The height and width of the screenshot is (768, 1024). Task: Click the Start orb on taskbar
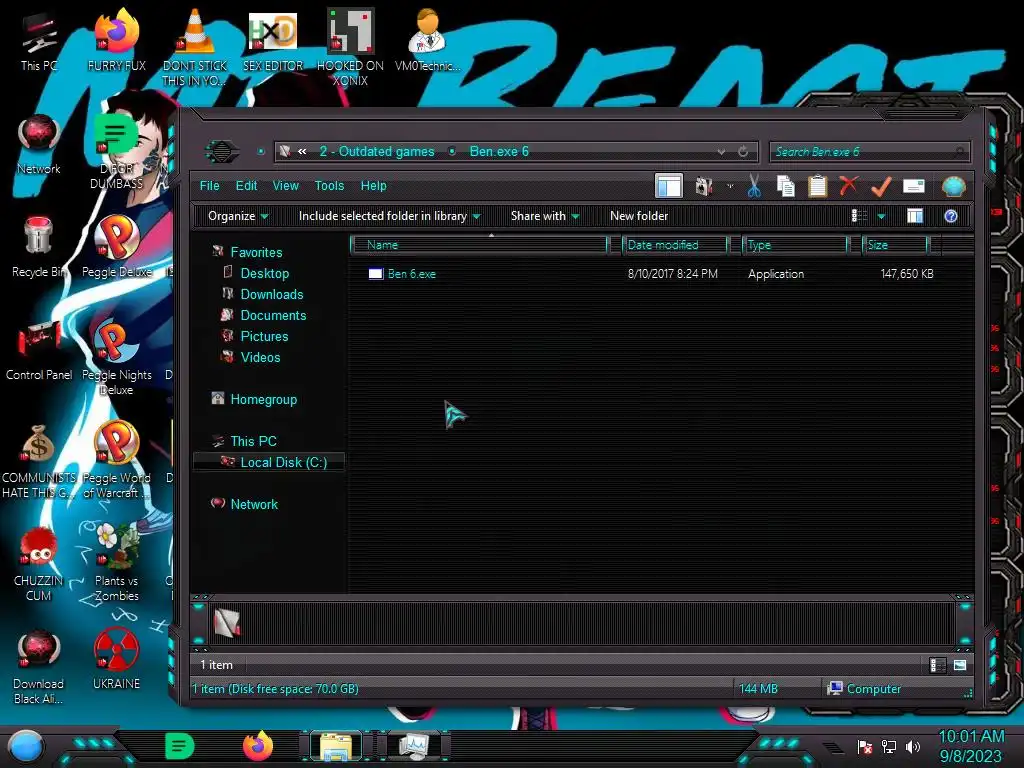[x=26, y=746]
